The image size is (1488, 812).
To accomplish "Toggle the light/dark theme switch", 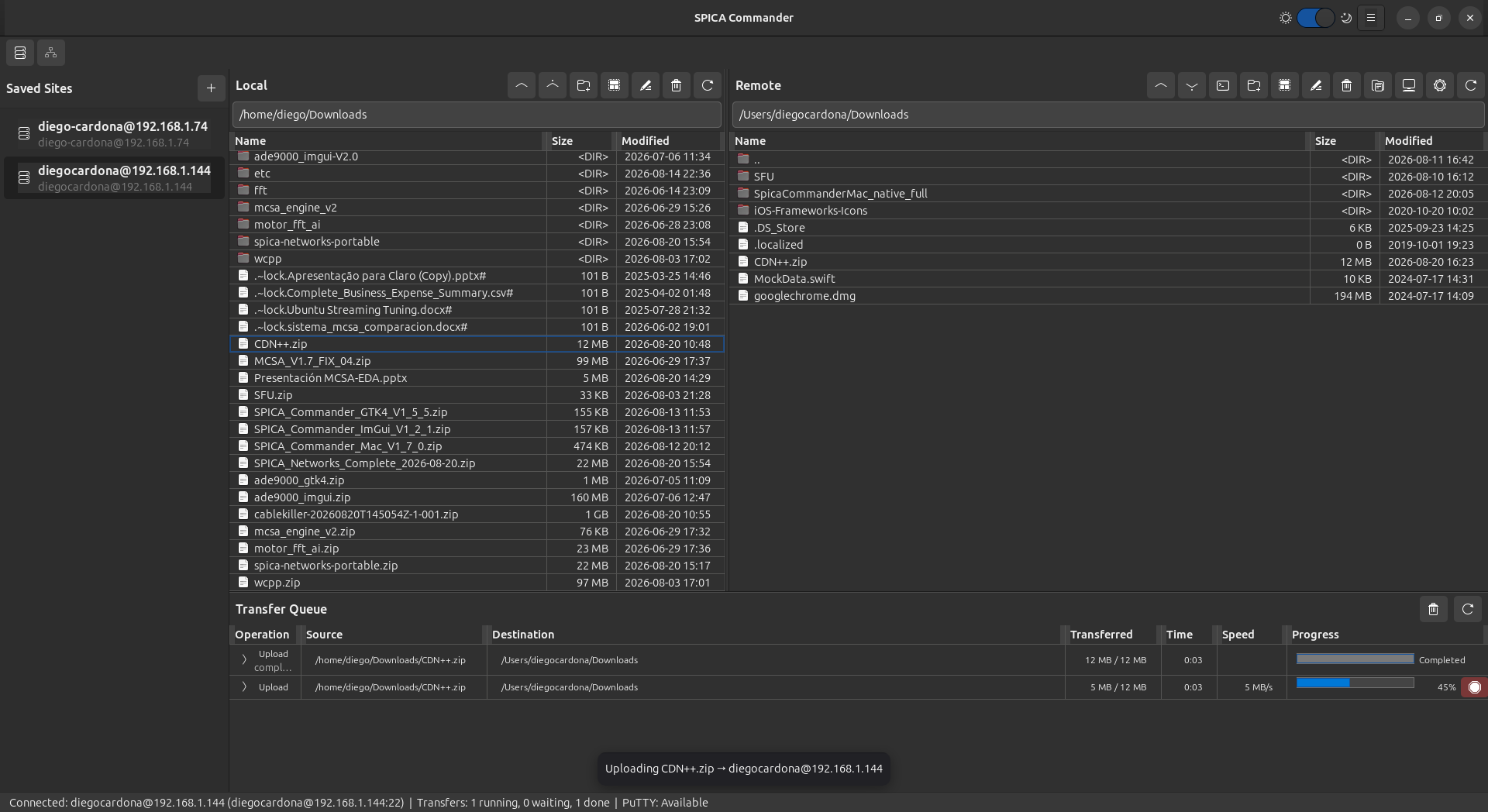I will 1316,18.
